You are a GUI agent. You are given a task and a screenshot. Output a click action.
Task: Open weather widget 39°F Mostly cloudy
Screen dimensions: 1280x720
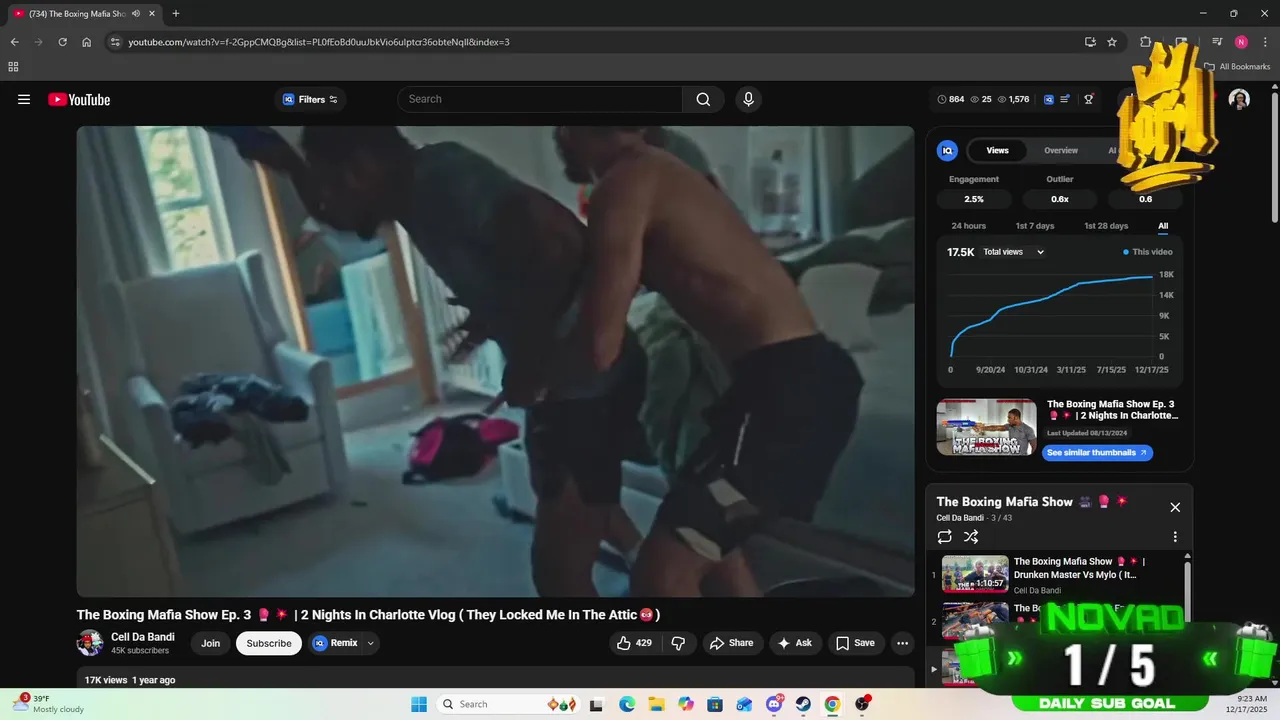point(52,704)
